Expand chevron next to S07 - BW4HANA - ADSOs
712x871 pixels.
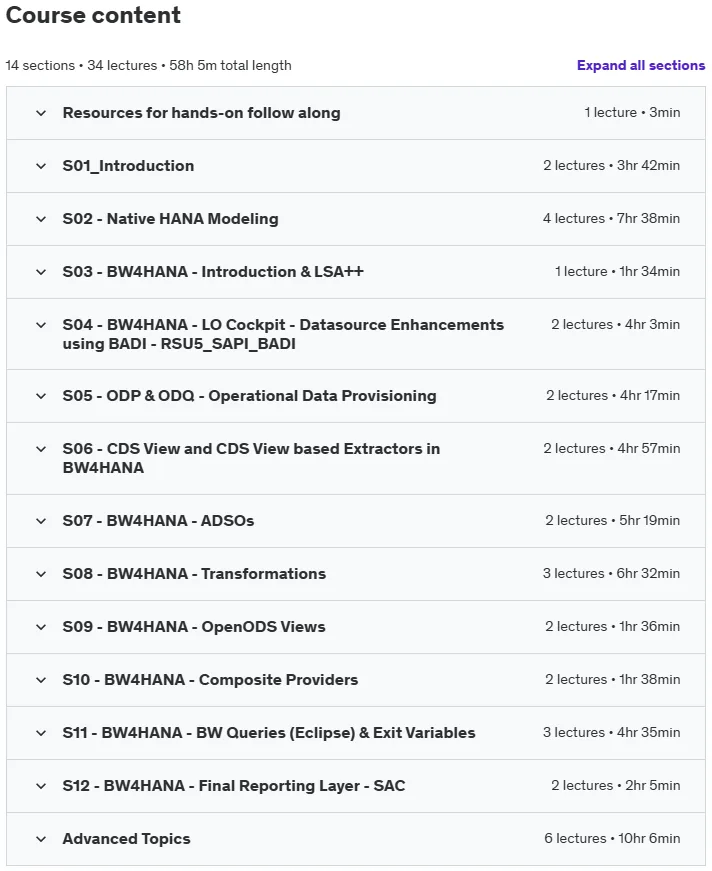point(41,521)
